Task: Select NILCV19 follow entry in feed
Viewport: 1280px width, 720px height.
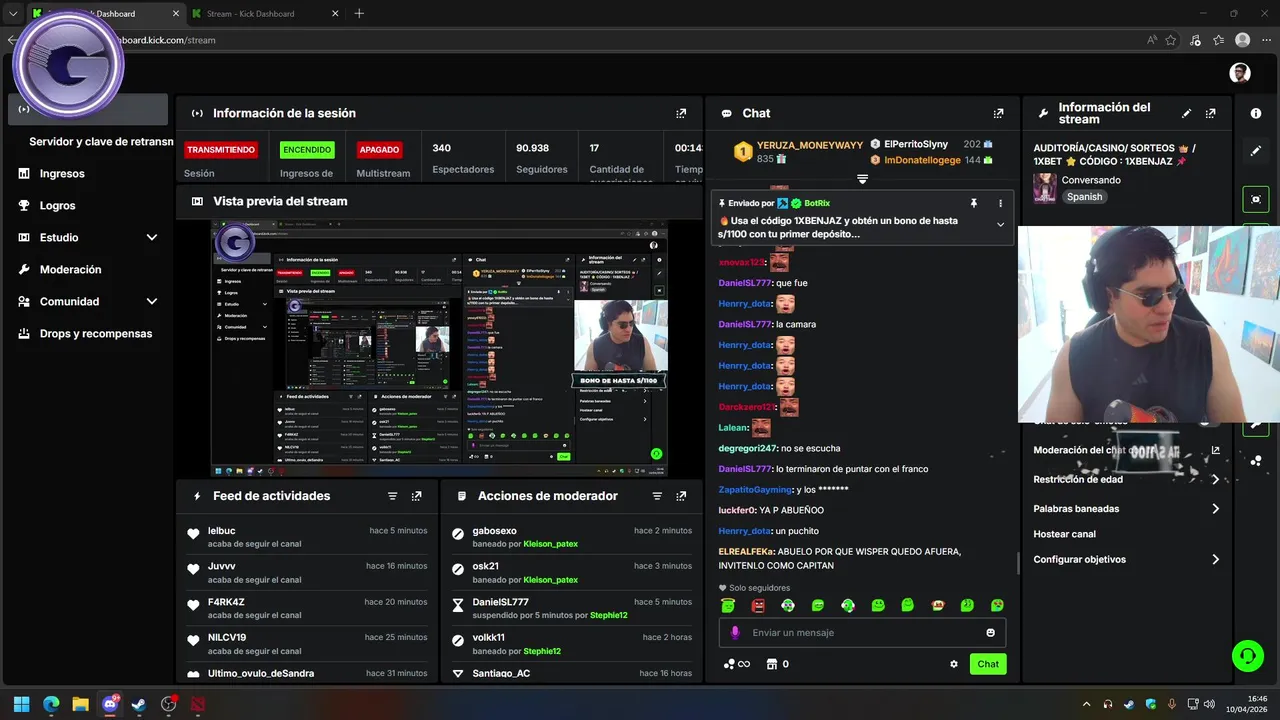Action: tap(307, 644)
